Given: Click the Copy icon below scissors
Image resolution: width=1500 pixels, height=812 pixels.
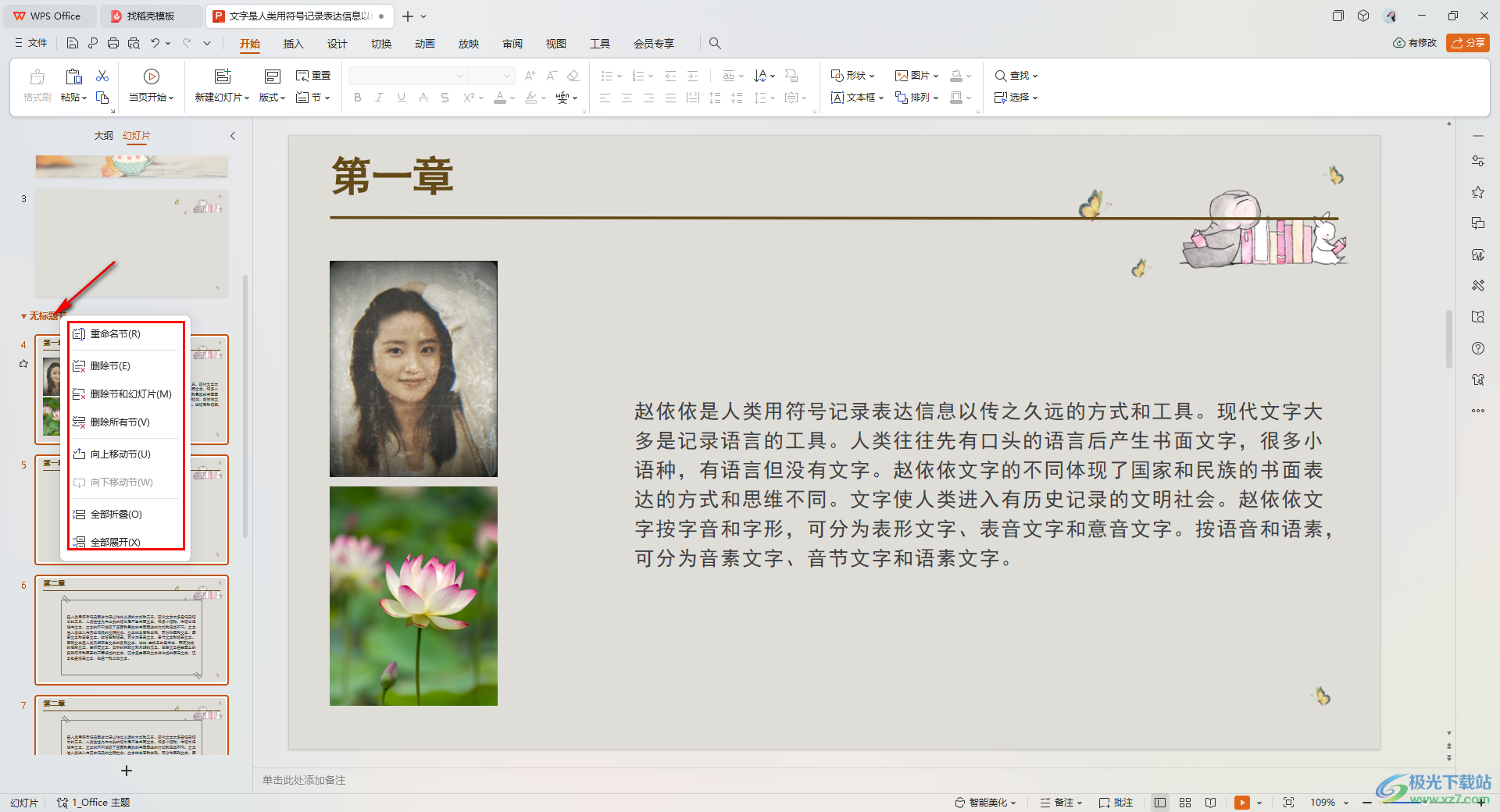Looking at the screenshot, I should [x=102, y=98].
